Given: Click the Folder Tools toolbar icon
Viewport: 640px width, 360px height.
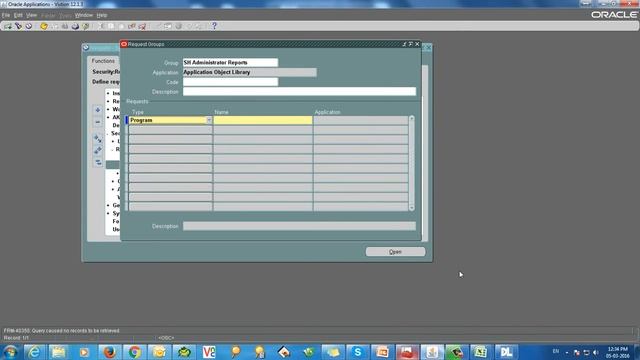Looking at the screenshot, I should tap(199, 26).
